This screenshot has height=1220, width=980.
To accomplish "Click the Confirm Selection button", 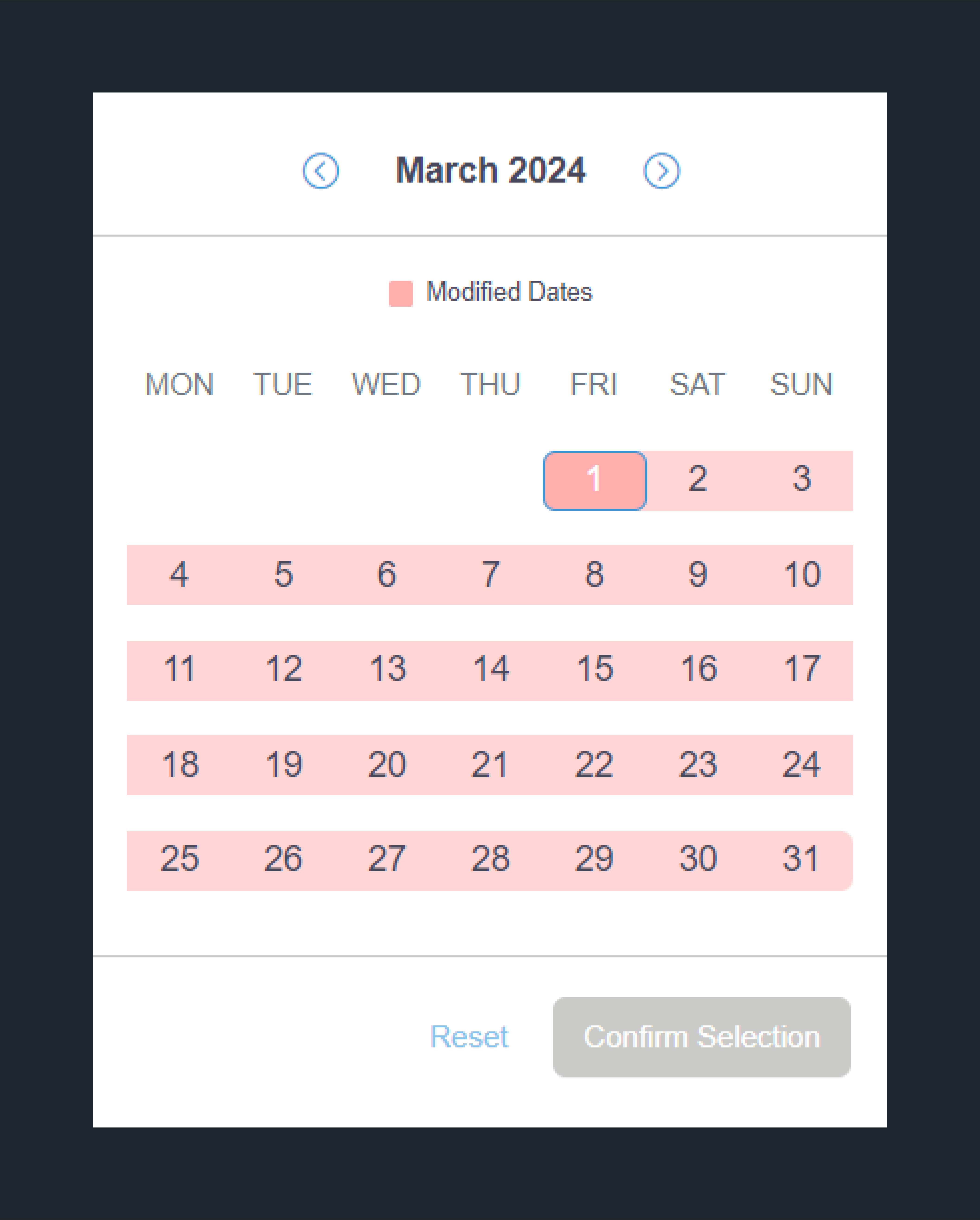I will pos(702,1037).
